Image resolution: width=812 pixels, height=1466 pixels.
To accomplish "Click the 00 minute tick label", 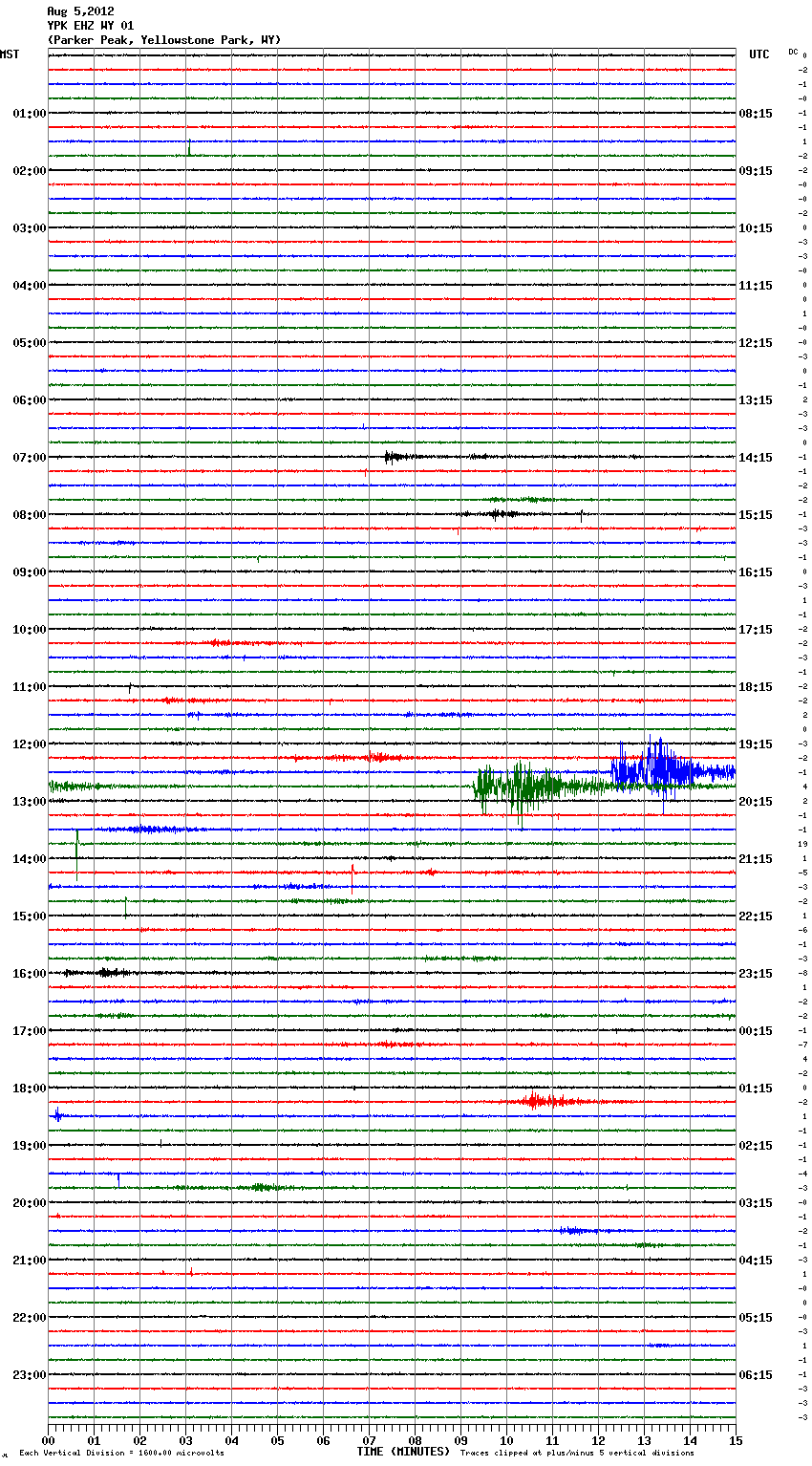I will [x=49, y=1440].
